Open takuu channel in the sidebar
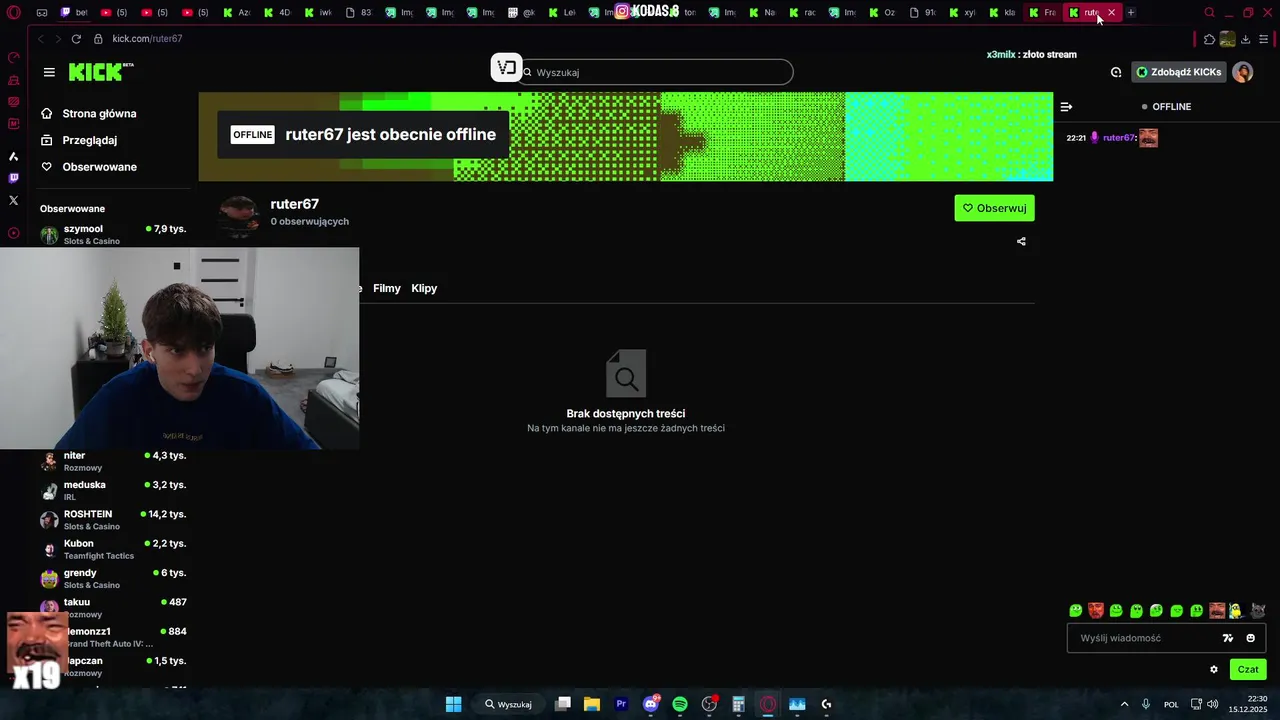Image resolution: width=1280 pixels, height=720 pixels. [113, 608]
